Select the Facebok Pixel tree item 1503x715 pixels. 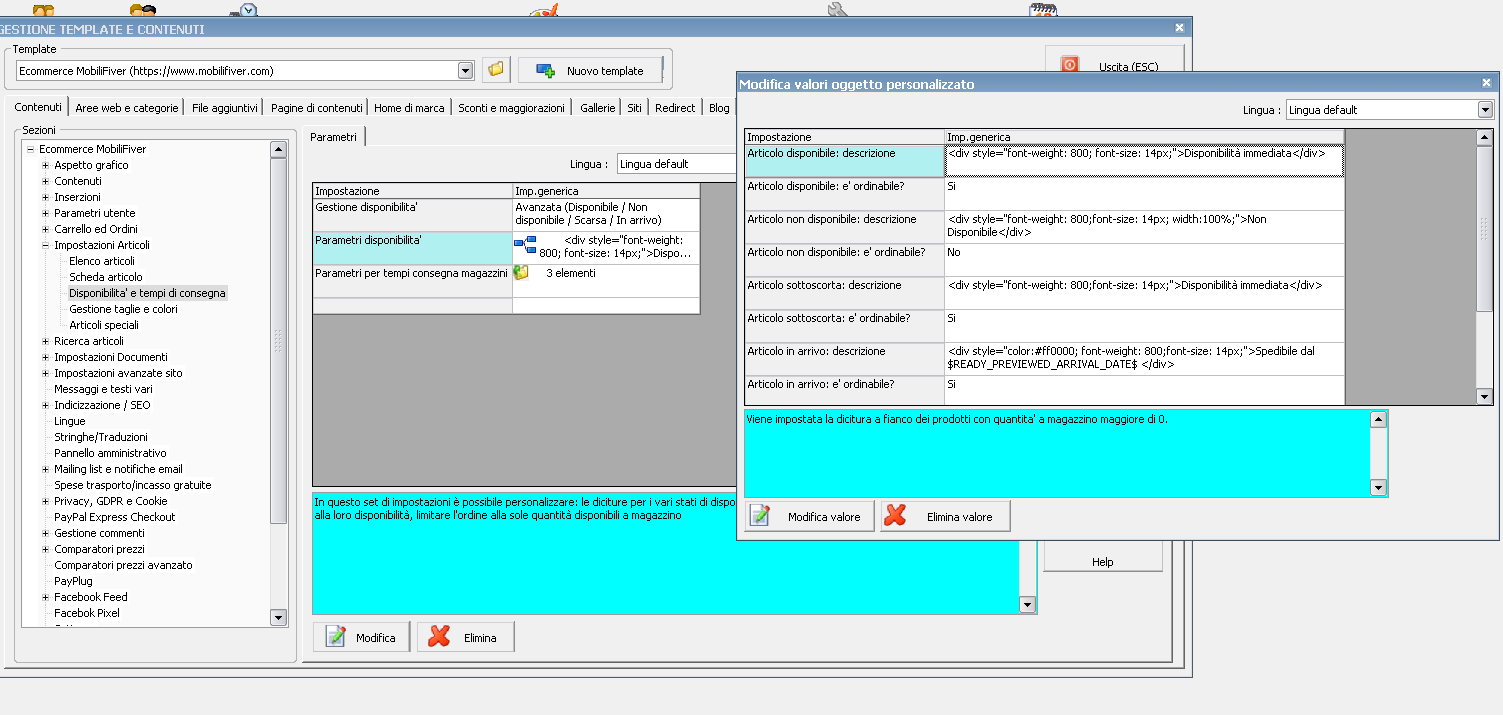click(87, 613)
